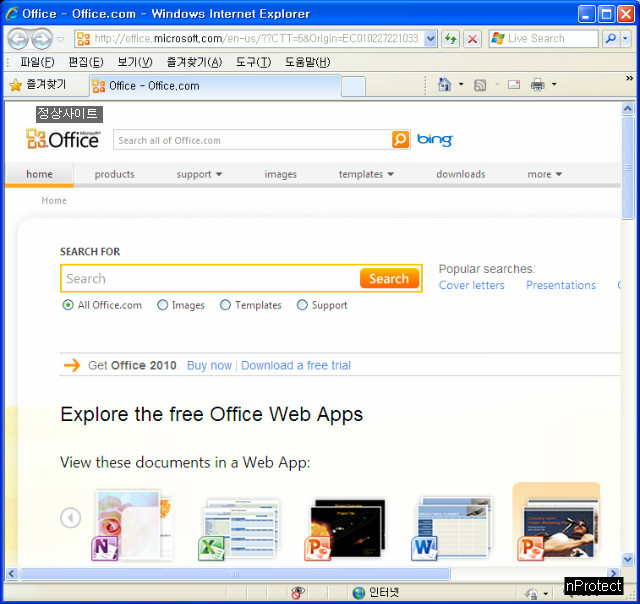This screenshot has width=640, height=604.
Task: Click the Refresh page icon
Action: click(451, 39)
